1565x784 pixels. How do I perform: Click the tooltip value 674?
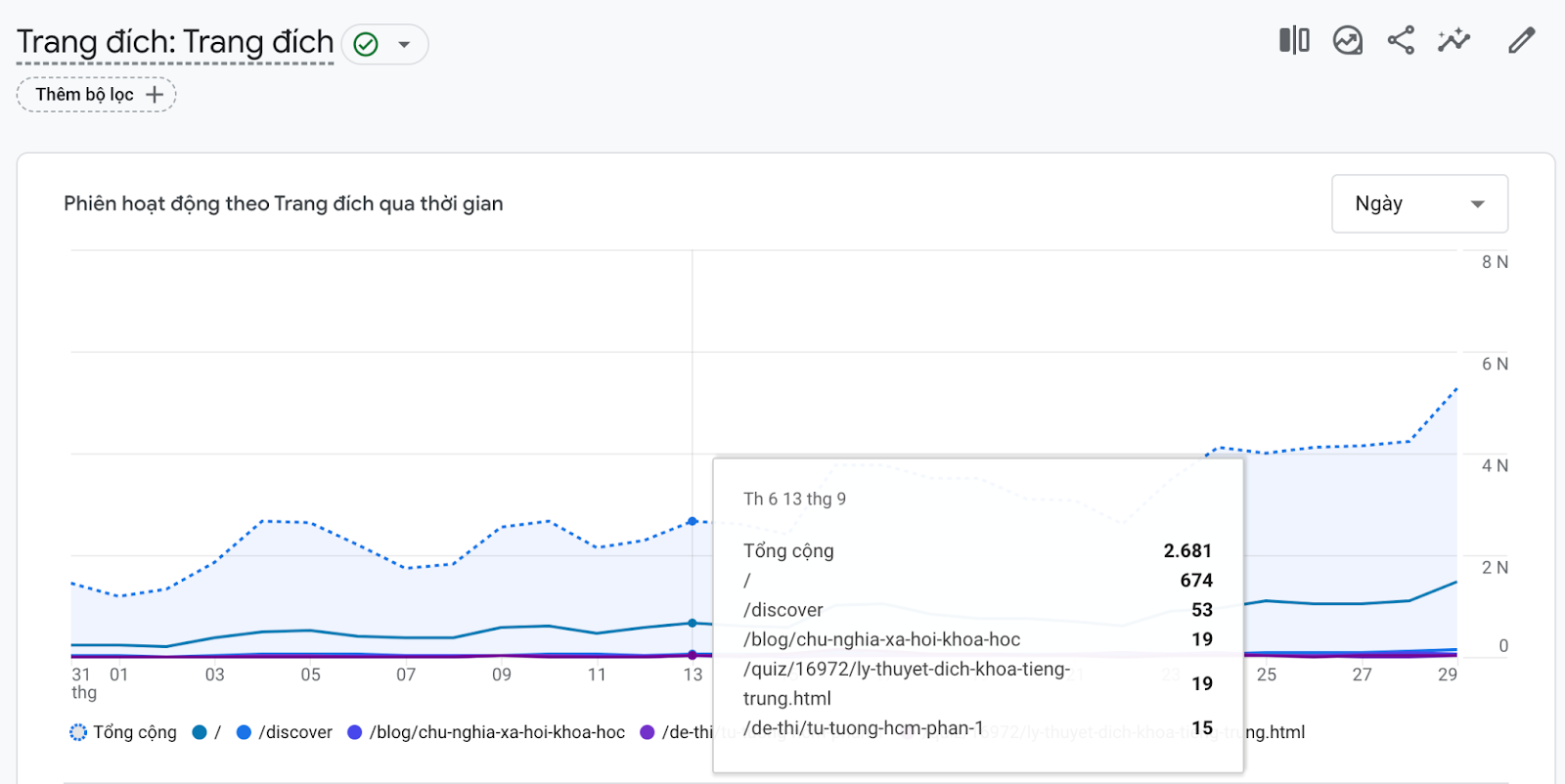pos(1196,580)
